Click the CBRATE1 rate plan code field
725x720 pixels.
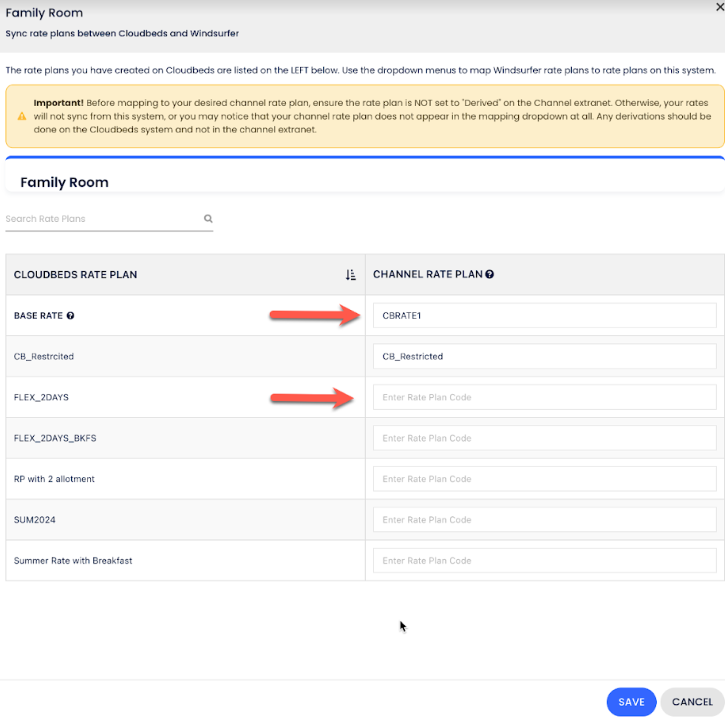pyautogui.click(x=544, y=316)
